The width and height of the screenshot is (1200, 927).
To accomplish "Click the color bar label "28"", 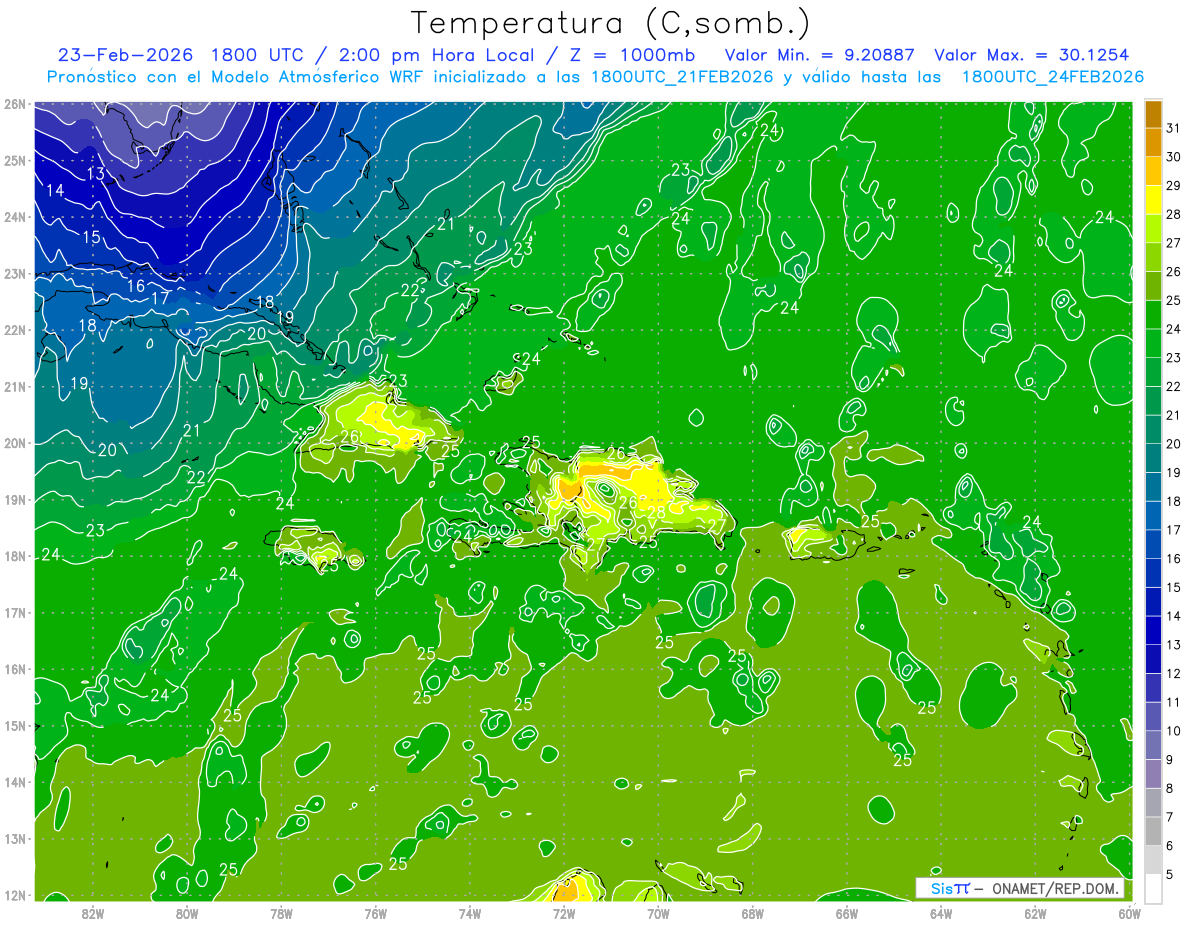I will tap(1173, 214).
